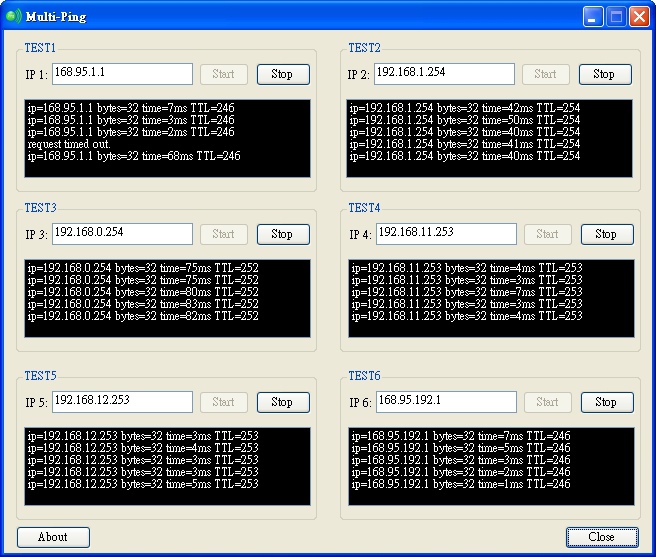Click TEST2 result line with time=50ms
656x557 pixels.
click(465, 120)
